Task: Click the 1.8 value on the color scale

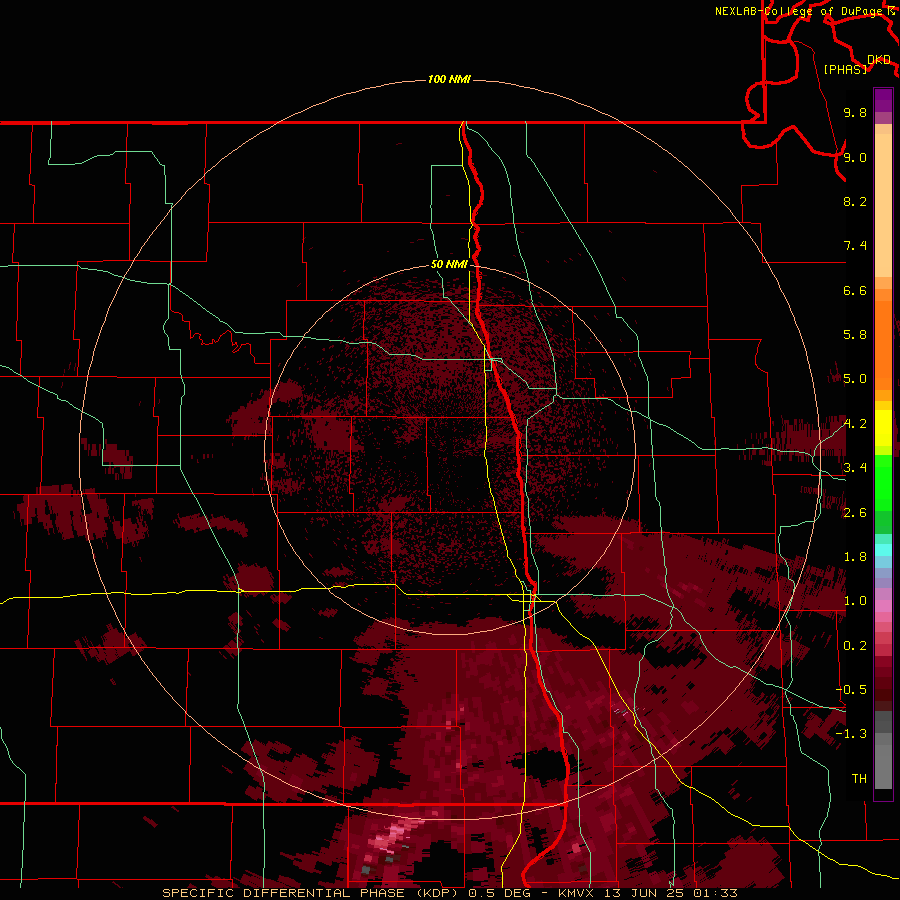Action: [x=855, y=557]
